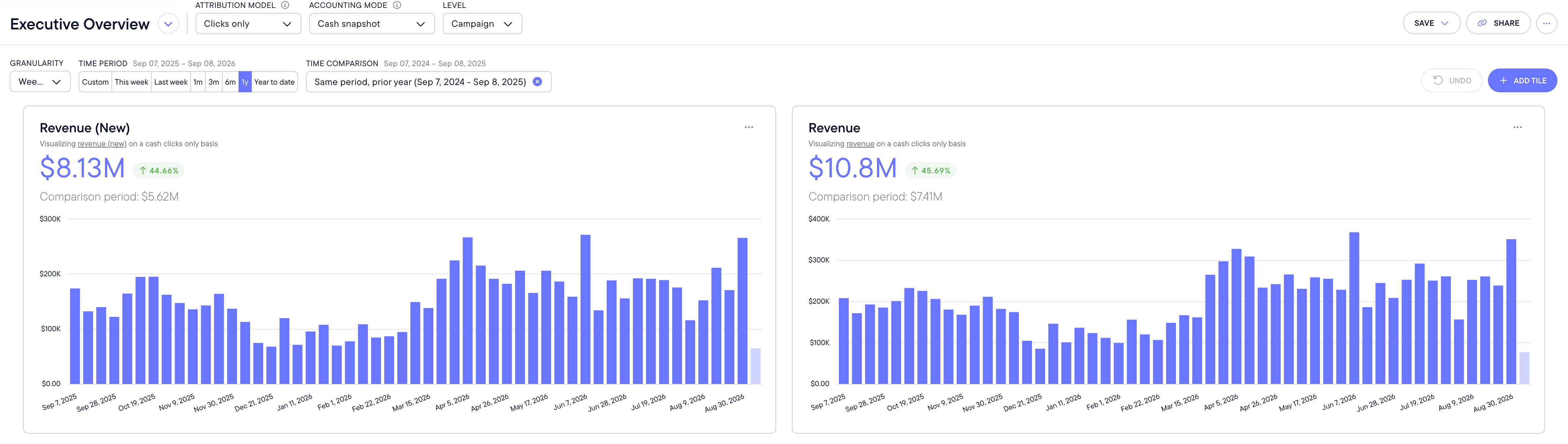Open the page options ellipsis menu
Screen dimensions: 1568x444
pyautogui.click(x=1546, y=23)
